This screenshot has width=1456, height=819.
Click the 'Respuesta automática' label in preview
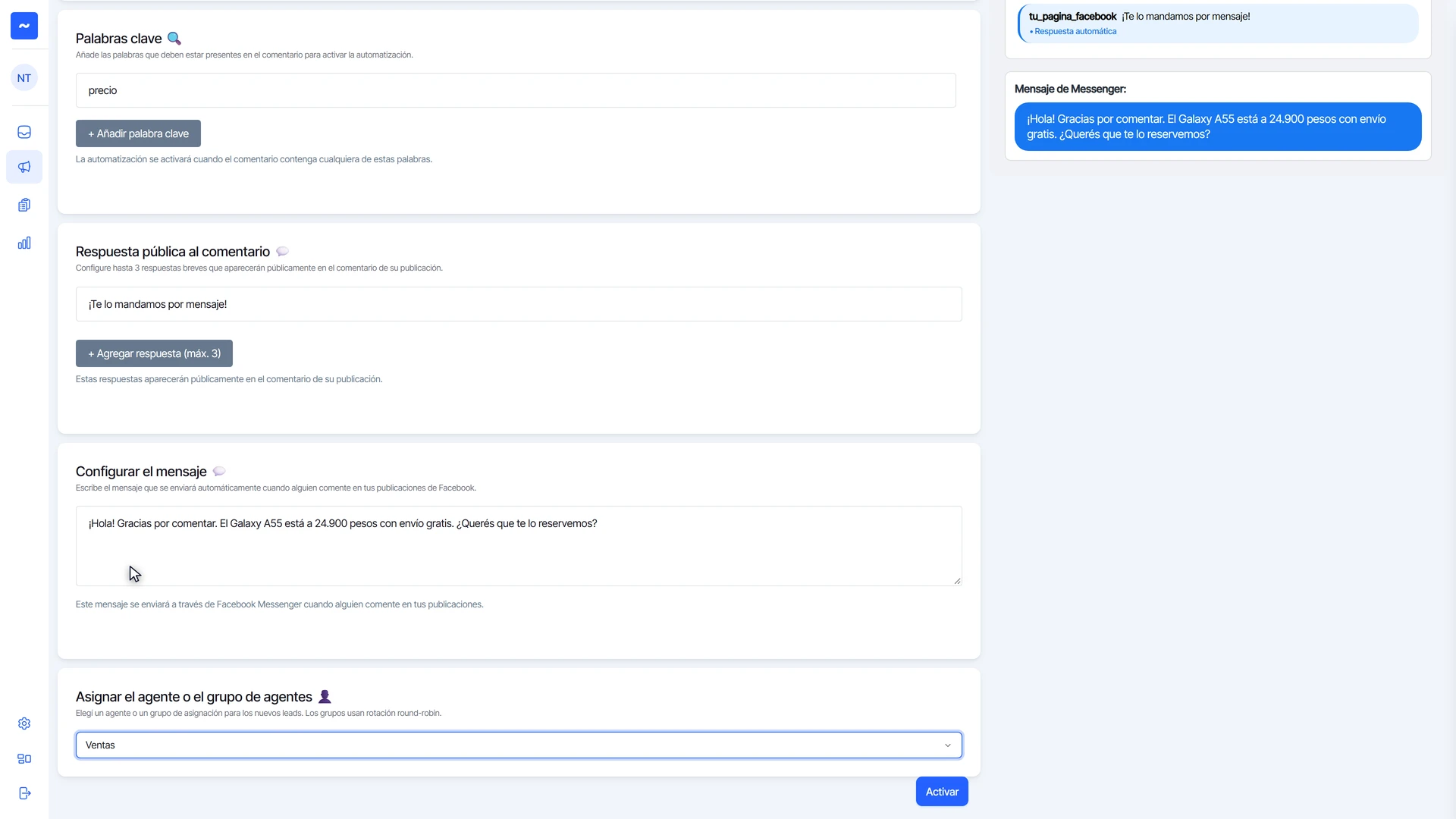(x=1075, y=32)
